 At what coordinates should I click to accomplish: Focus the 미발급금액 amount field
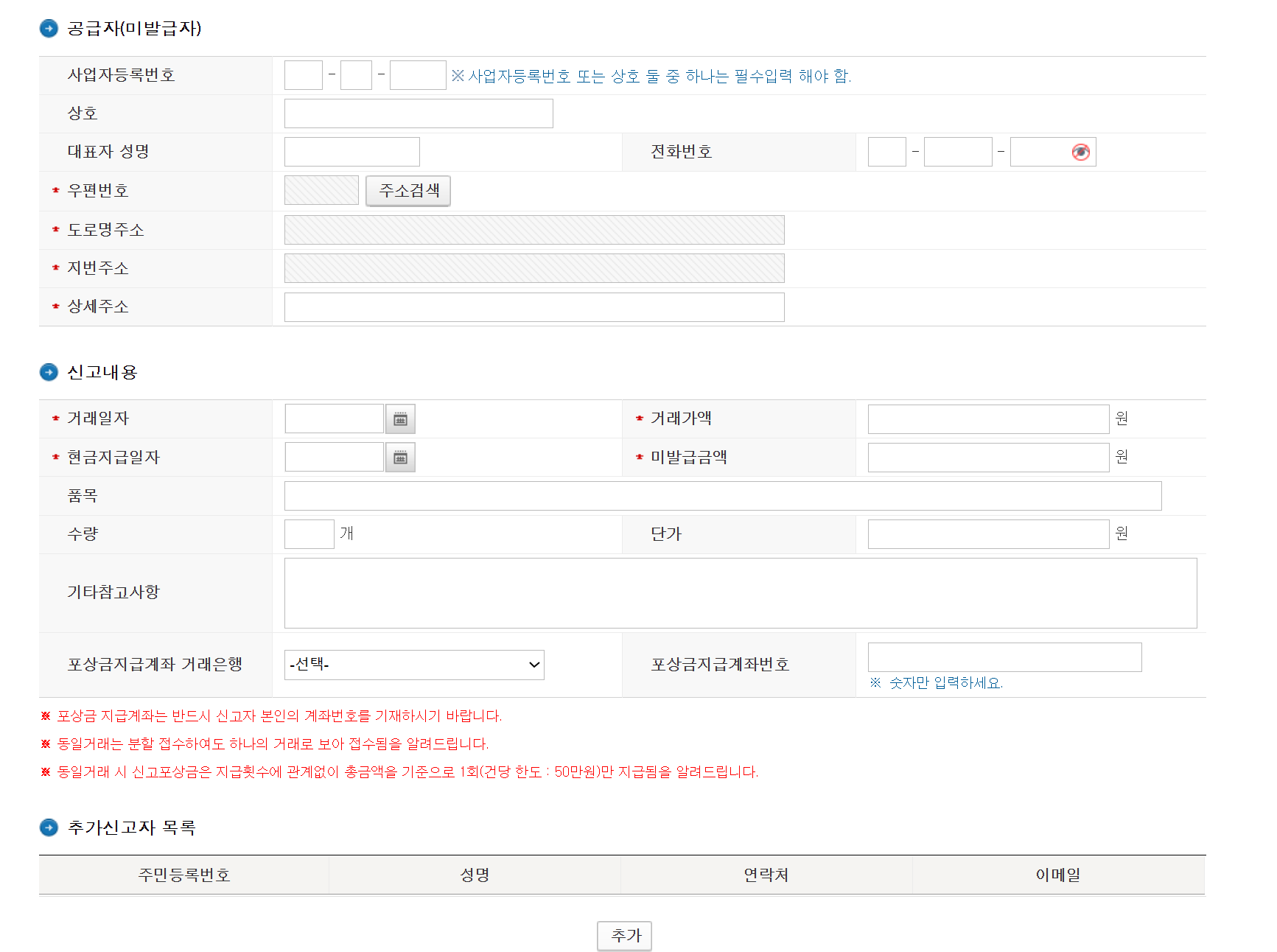(x=988, y=458)
